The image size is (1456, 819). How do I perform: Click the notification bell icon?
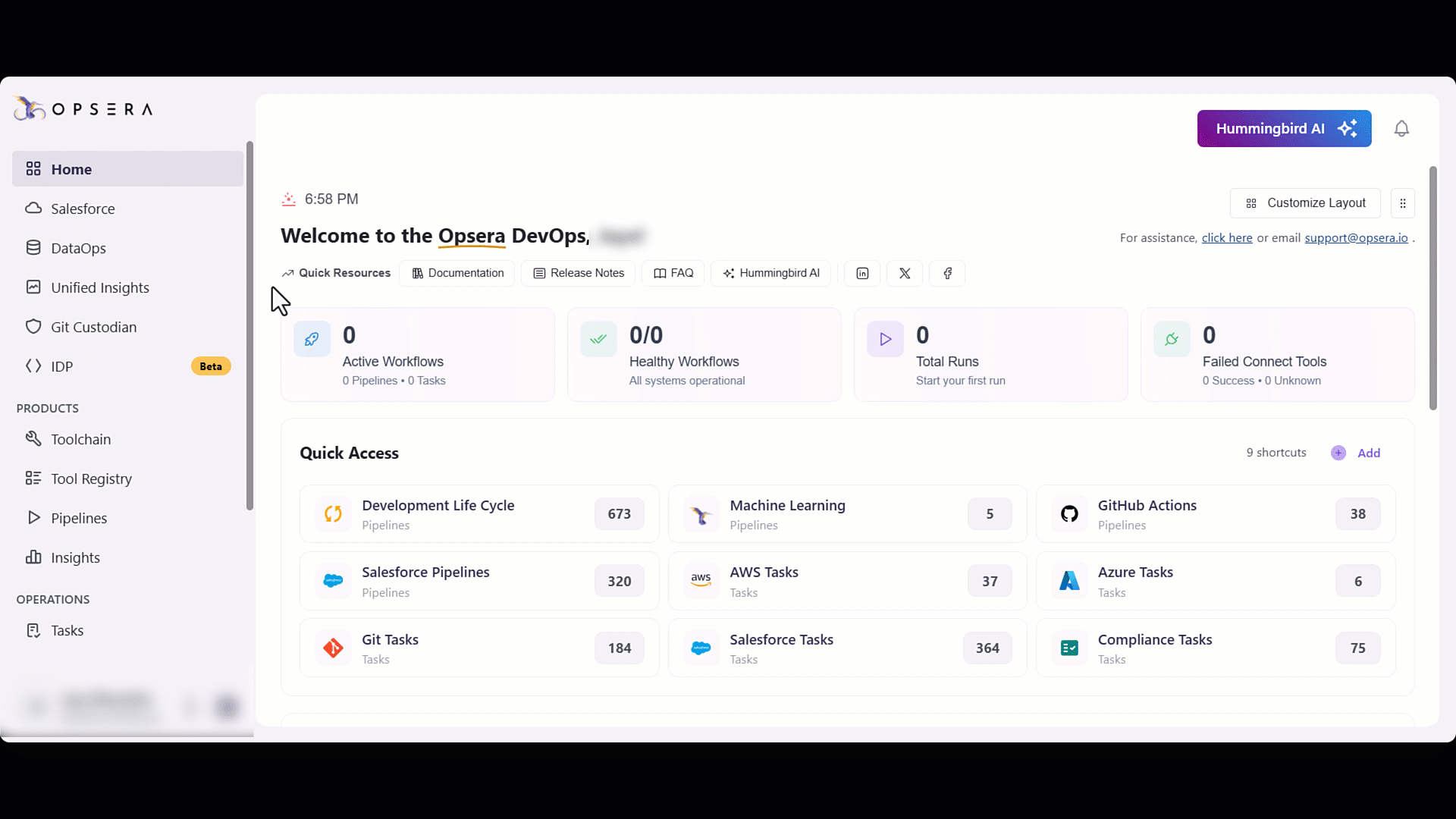(x=1401, y=129)
